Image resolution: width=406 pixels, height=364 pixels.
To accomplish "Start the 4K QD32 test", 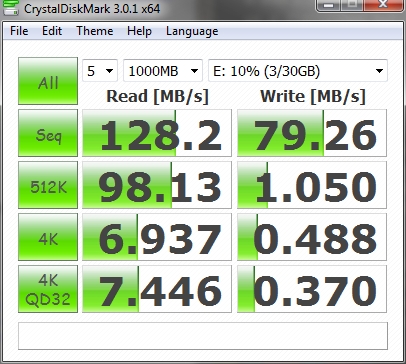I will (x=48, y=289).
